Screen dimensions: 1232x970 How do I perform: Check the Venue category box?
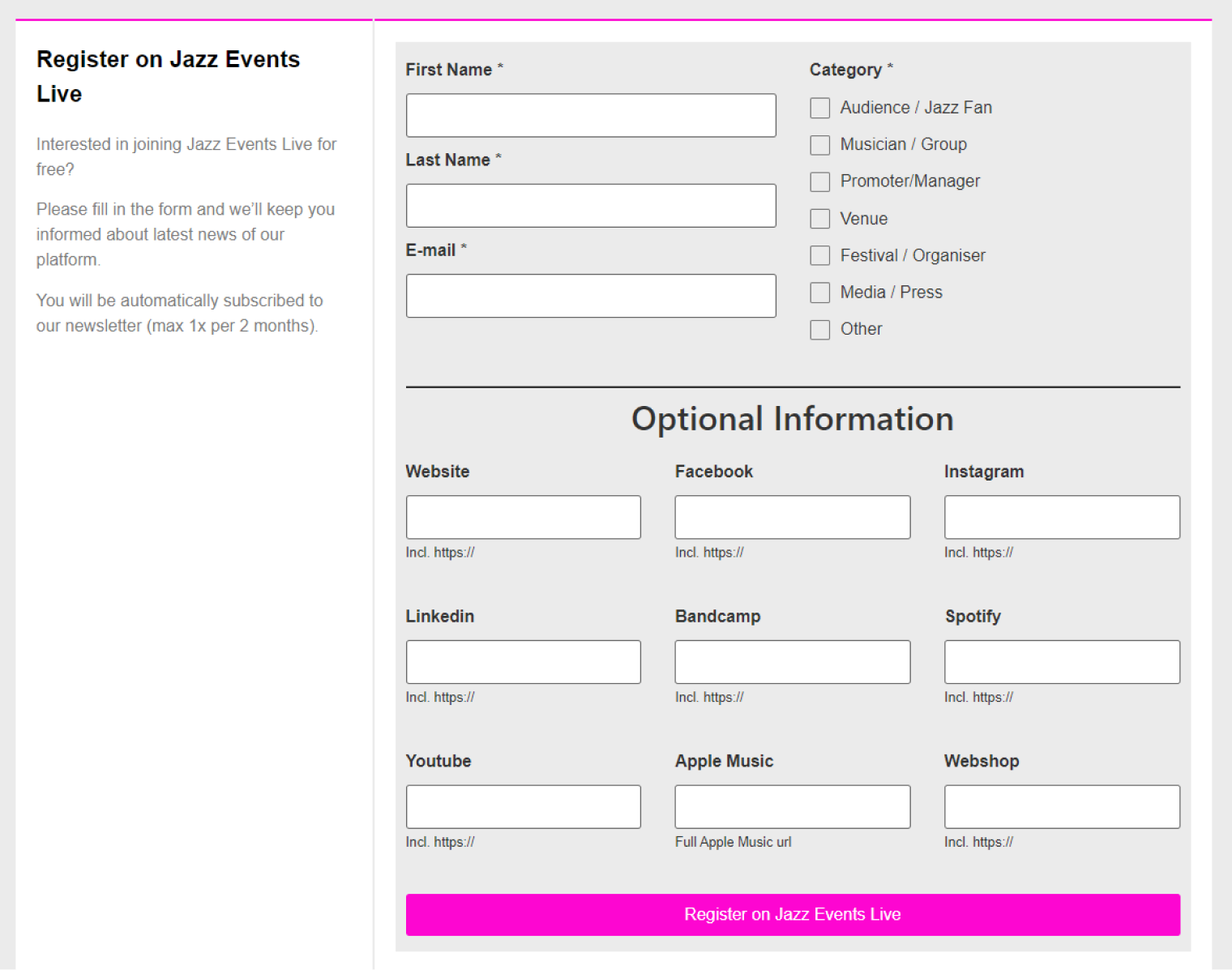point(819,218)
